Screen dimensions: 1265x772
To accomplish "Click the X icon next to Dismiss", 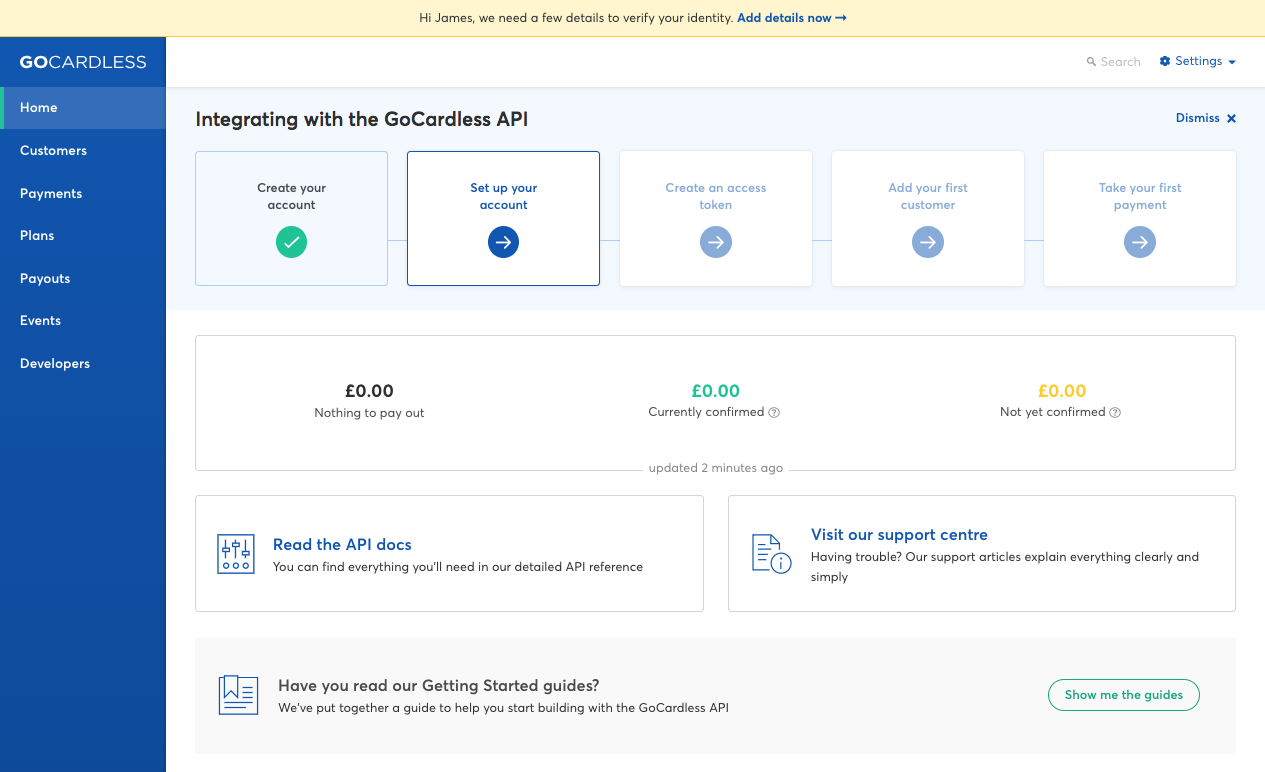I will click(1231, 118).
